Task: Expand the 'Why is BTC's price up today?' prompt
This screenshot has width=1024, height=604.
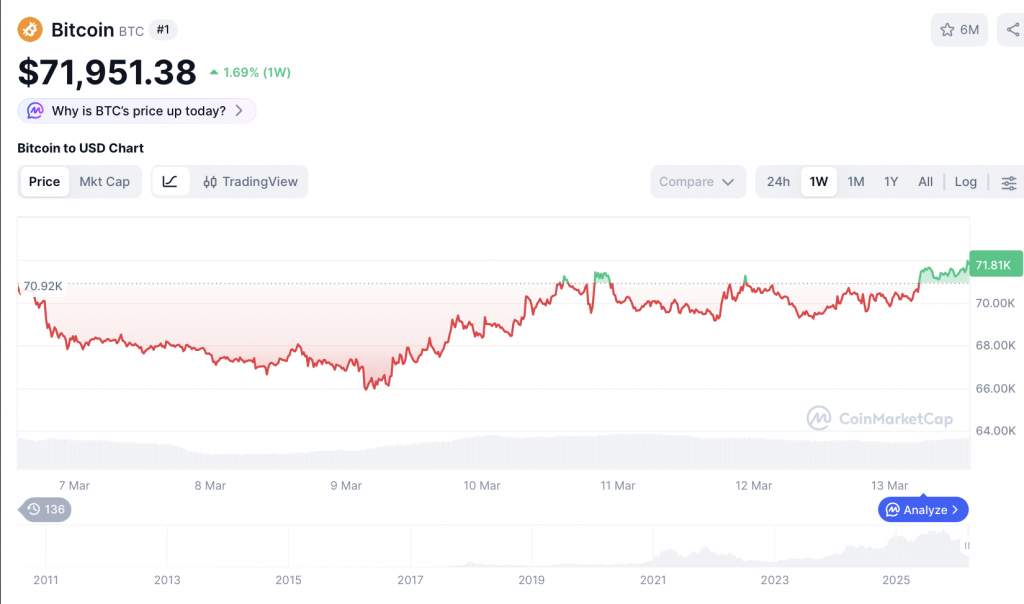Action: 136,111
